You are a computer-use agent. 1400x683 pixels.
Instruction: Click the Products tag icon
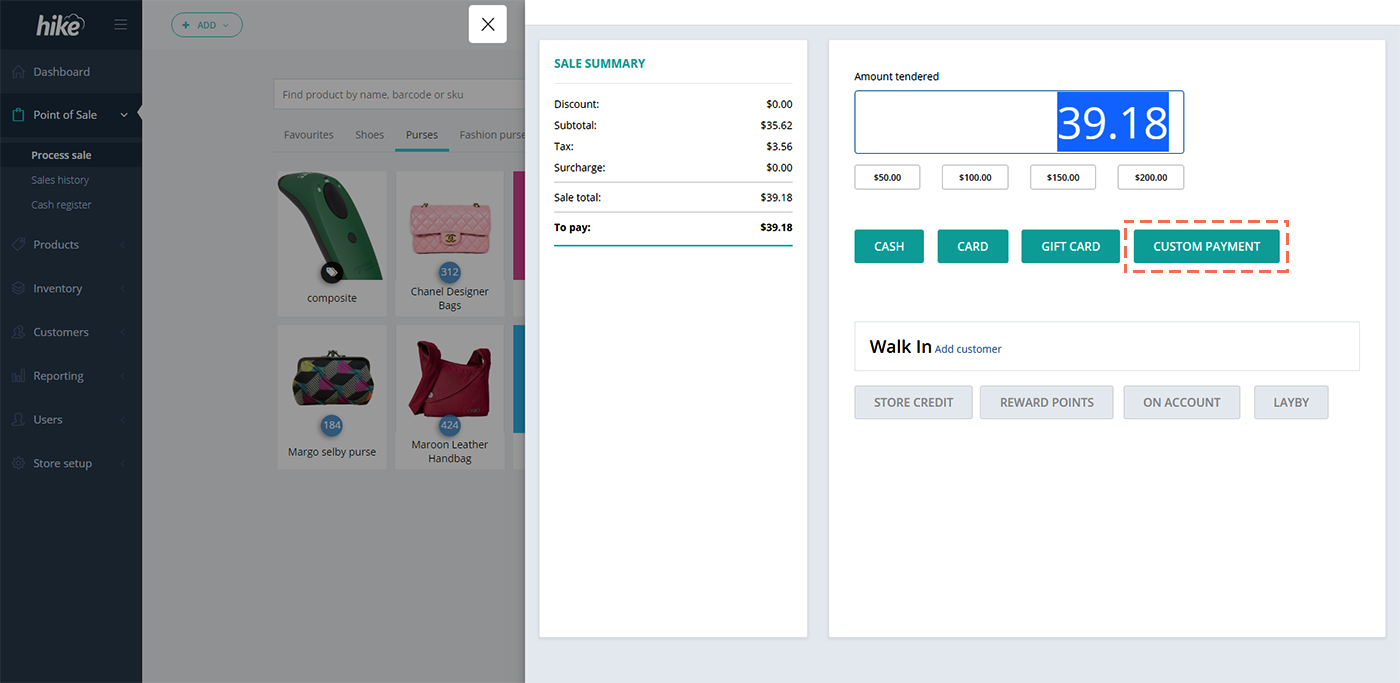[18, 245]
